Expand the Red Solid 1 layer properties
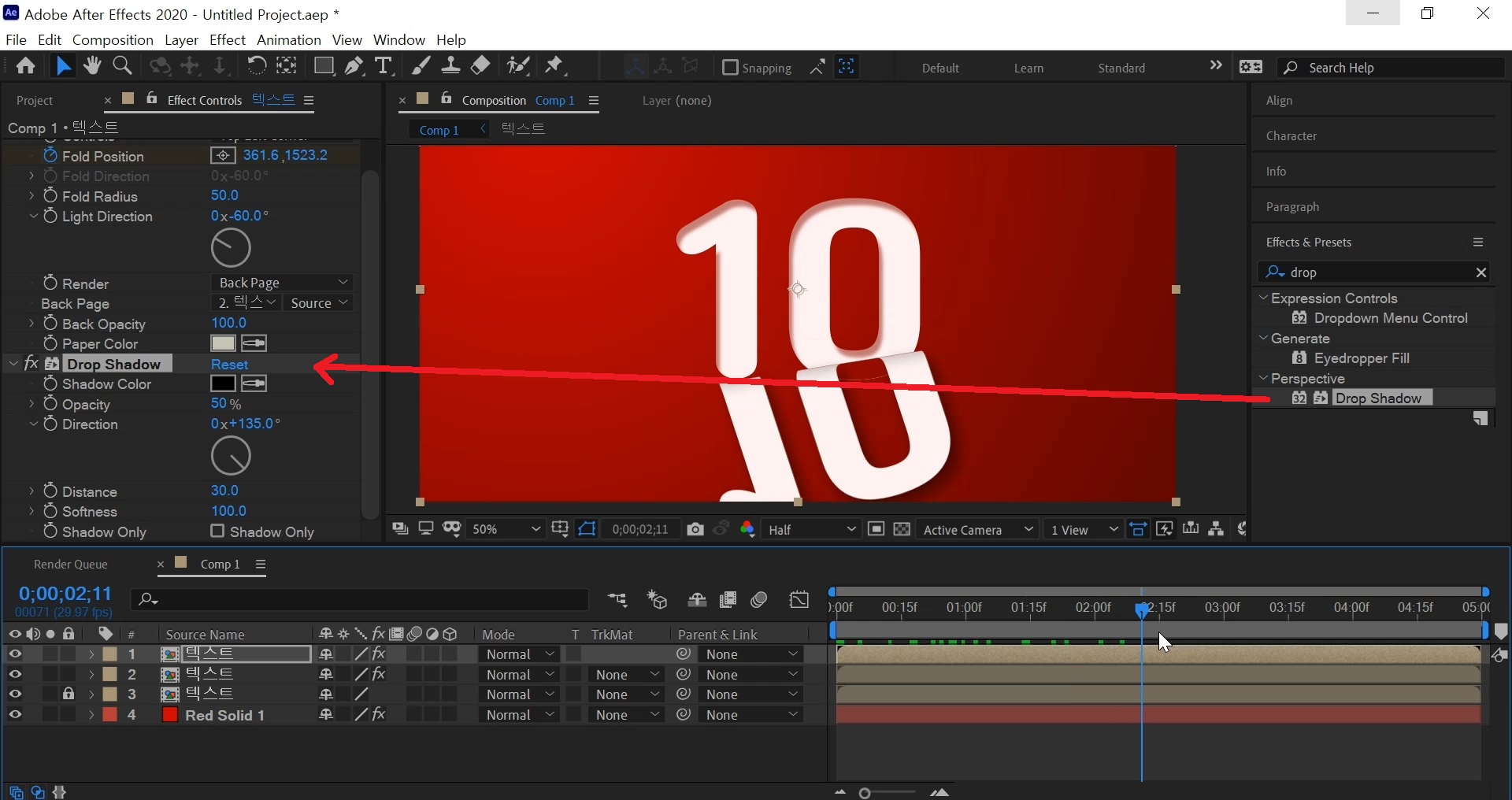Image resolution: width=1512 pixels, height=800 pixels. tap(91, 715)
